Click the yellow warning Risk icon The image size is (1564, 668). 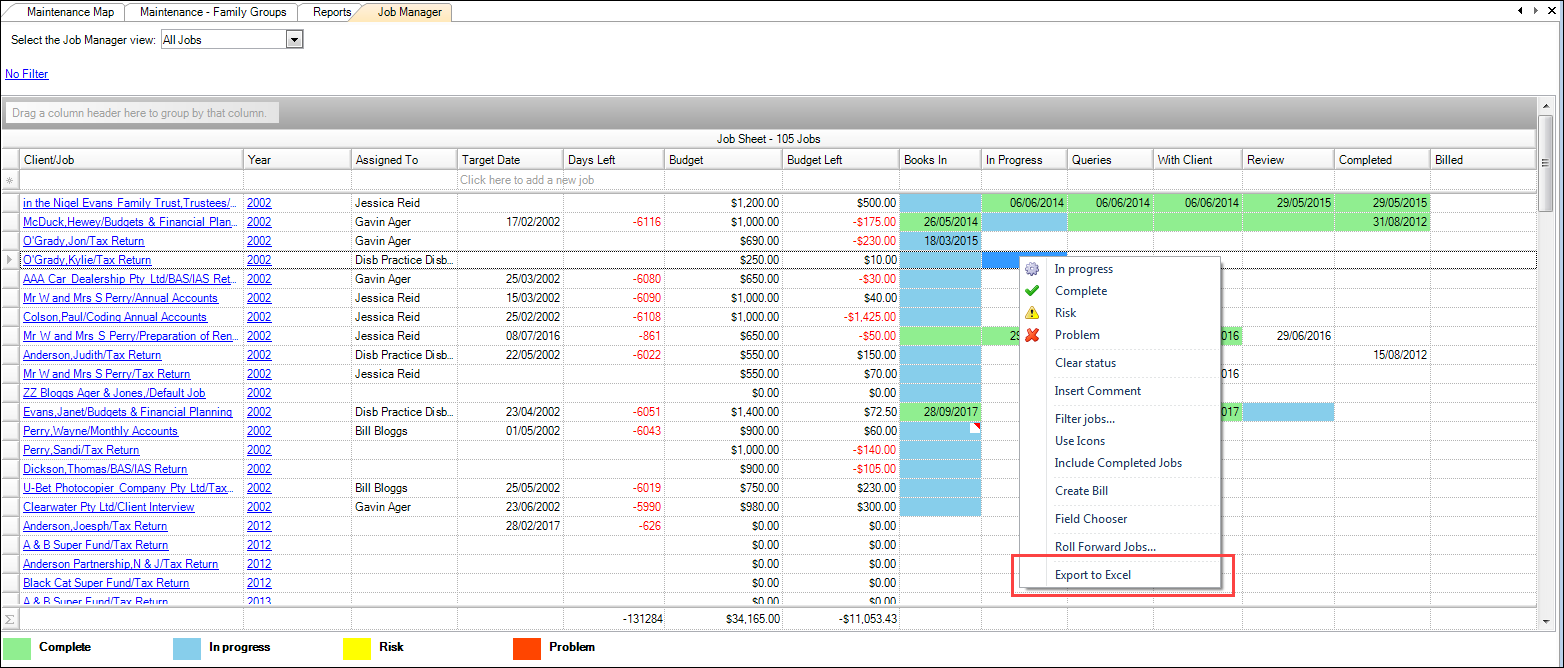[1033, 313]
